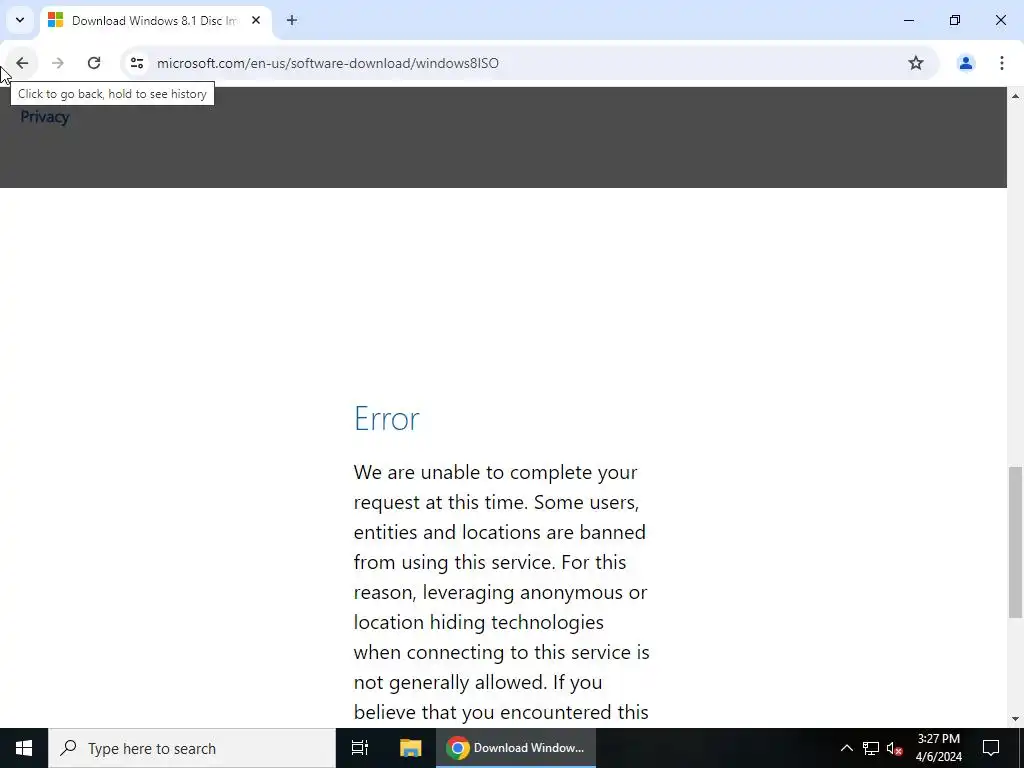This screenshot has width=1024, height=768.
Task: Open File Explorer from taskbar
Action: tap(410, 748)
